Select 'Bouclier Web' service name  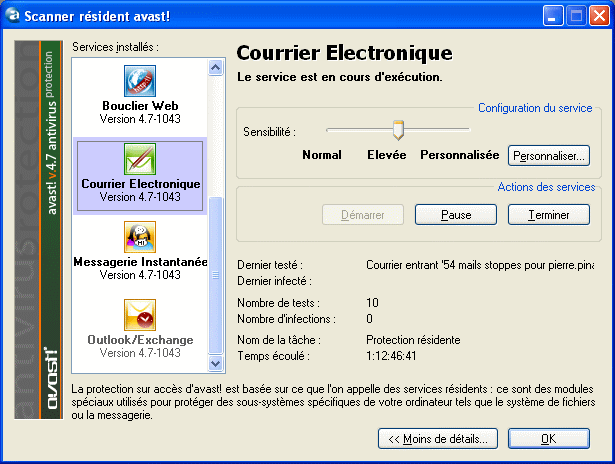tap(140, 106)
